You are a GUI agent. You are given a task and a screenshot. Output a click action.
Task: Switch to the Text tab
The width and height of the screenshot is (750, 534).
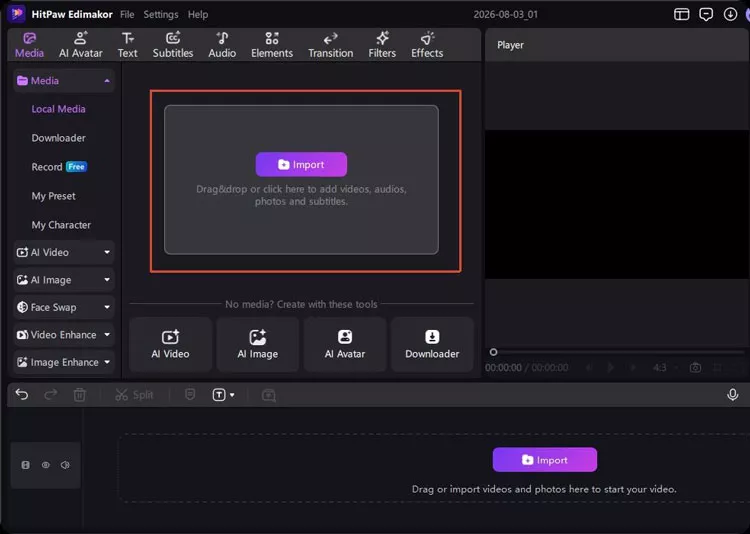click(128, 45)
